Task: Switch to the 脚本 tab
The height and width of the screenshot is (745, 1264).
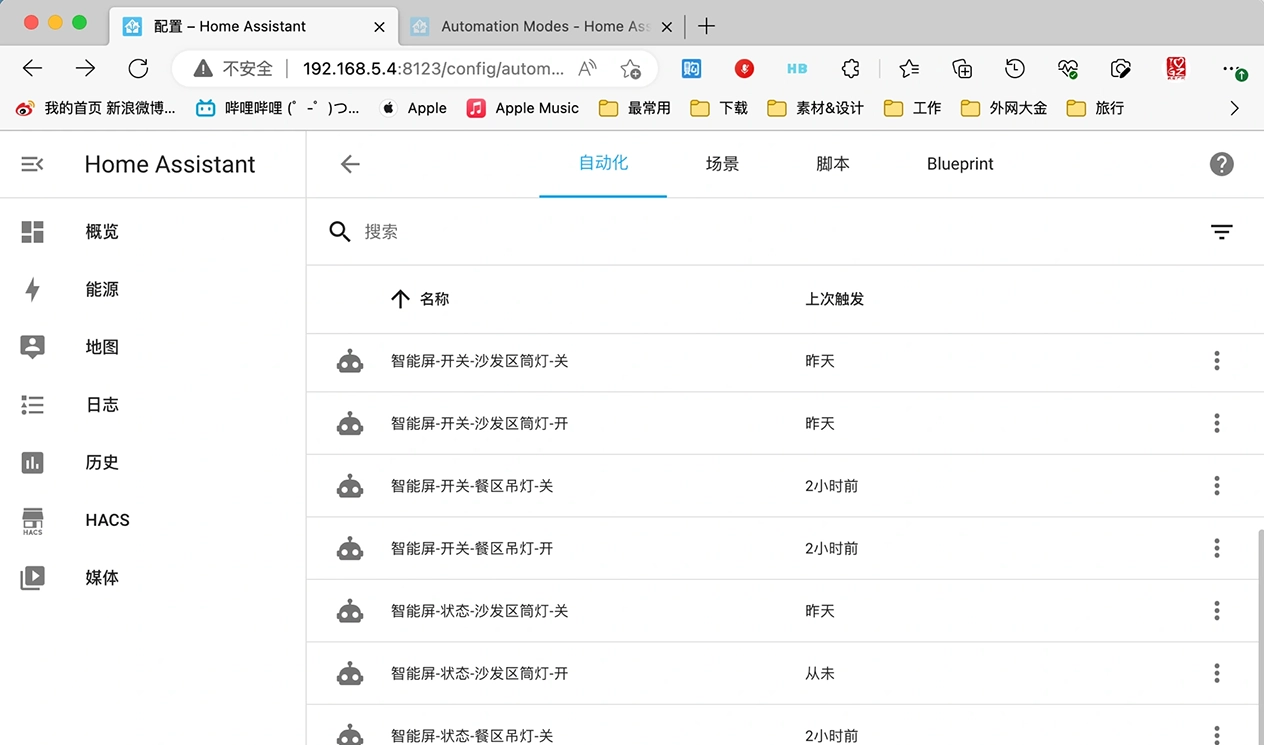Action: [x=833, y=164]
